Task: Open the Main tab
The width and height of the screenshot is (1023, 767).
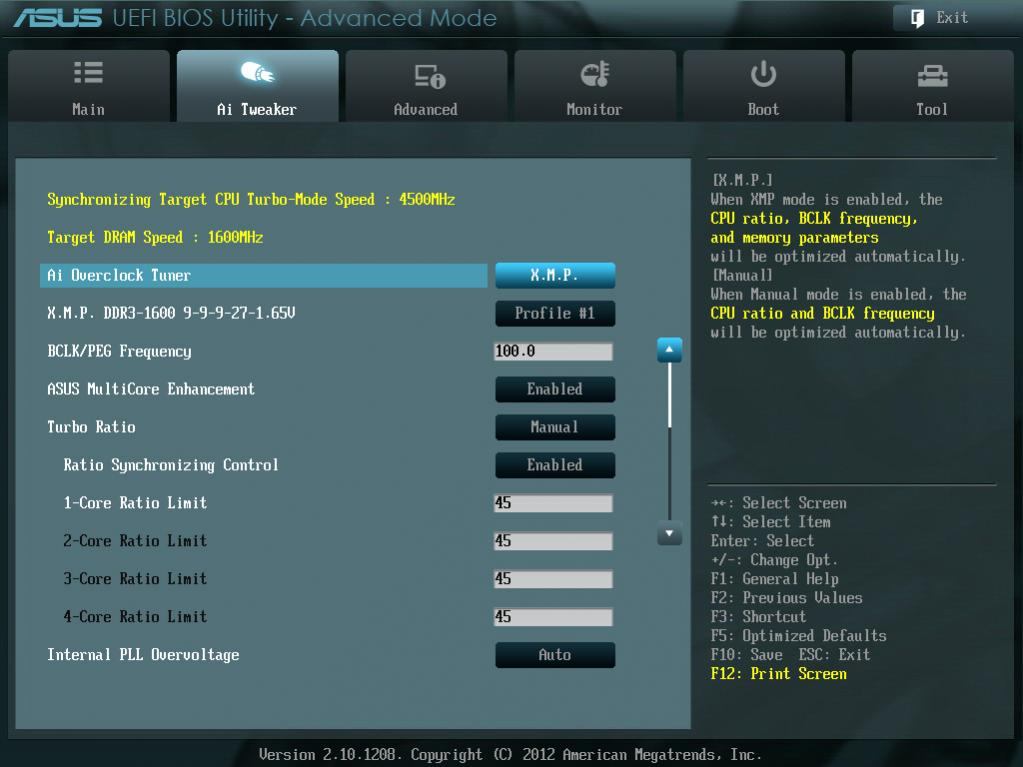Action: [x=89, y=86]
